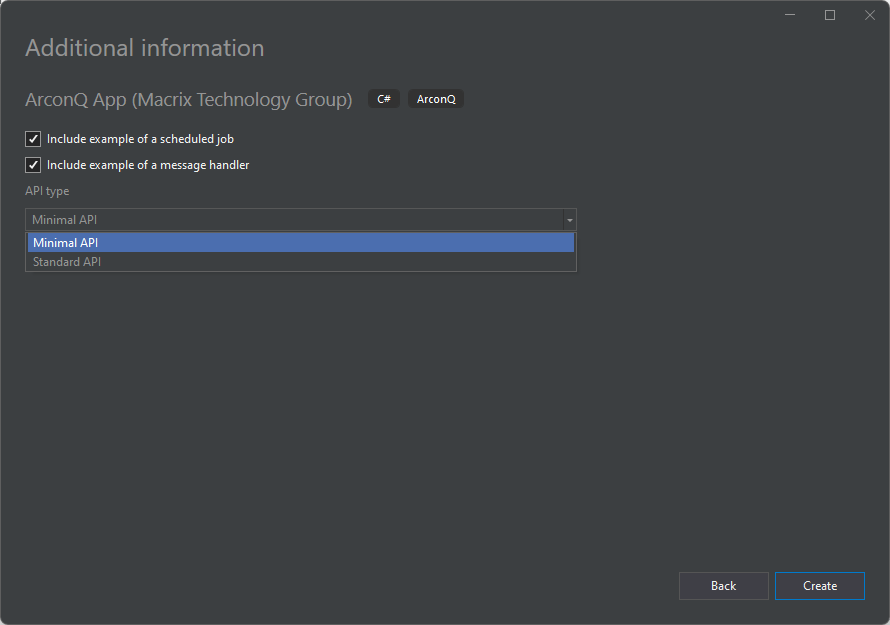
Task: Toggle the scheduled job example checkbox
Action: pos(33,139)
